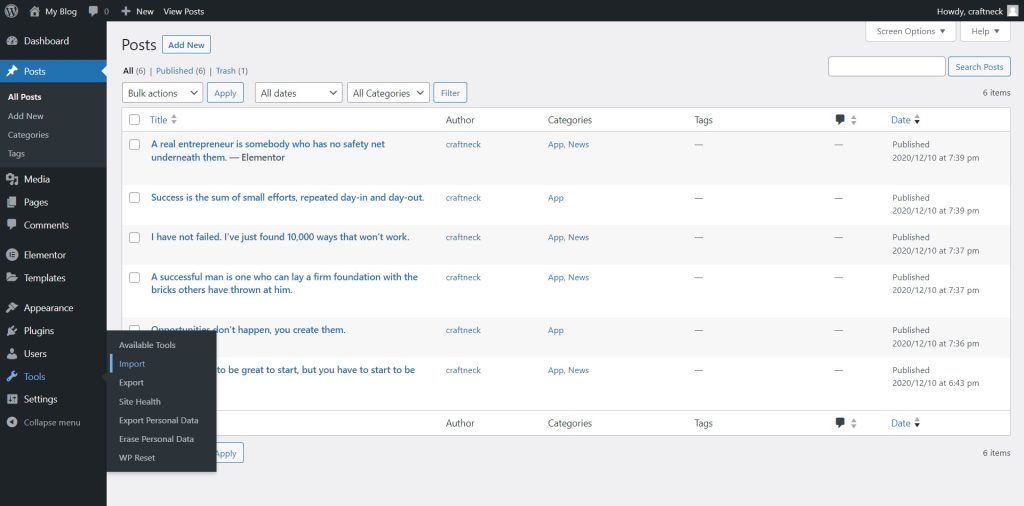Check the box for 'Success is the sum' post
The width and height of the screenshot is (1024, 506).
pyautogui.click(x=135, y=197)
